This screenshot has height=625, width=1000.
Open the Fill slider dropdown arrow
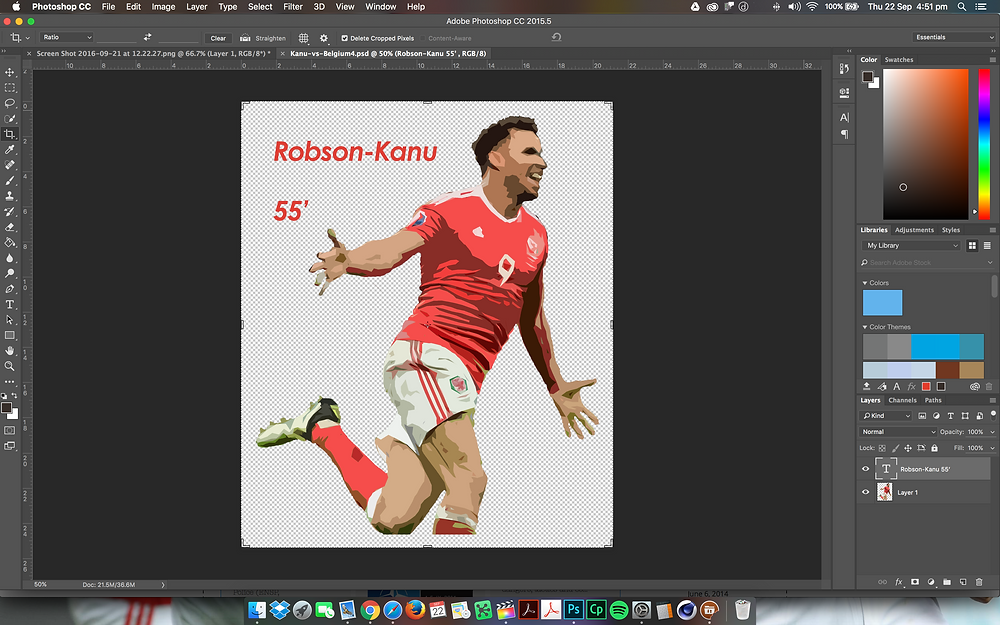tap(992, 448)
